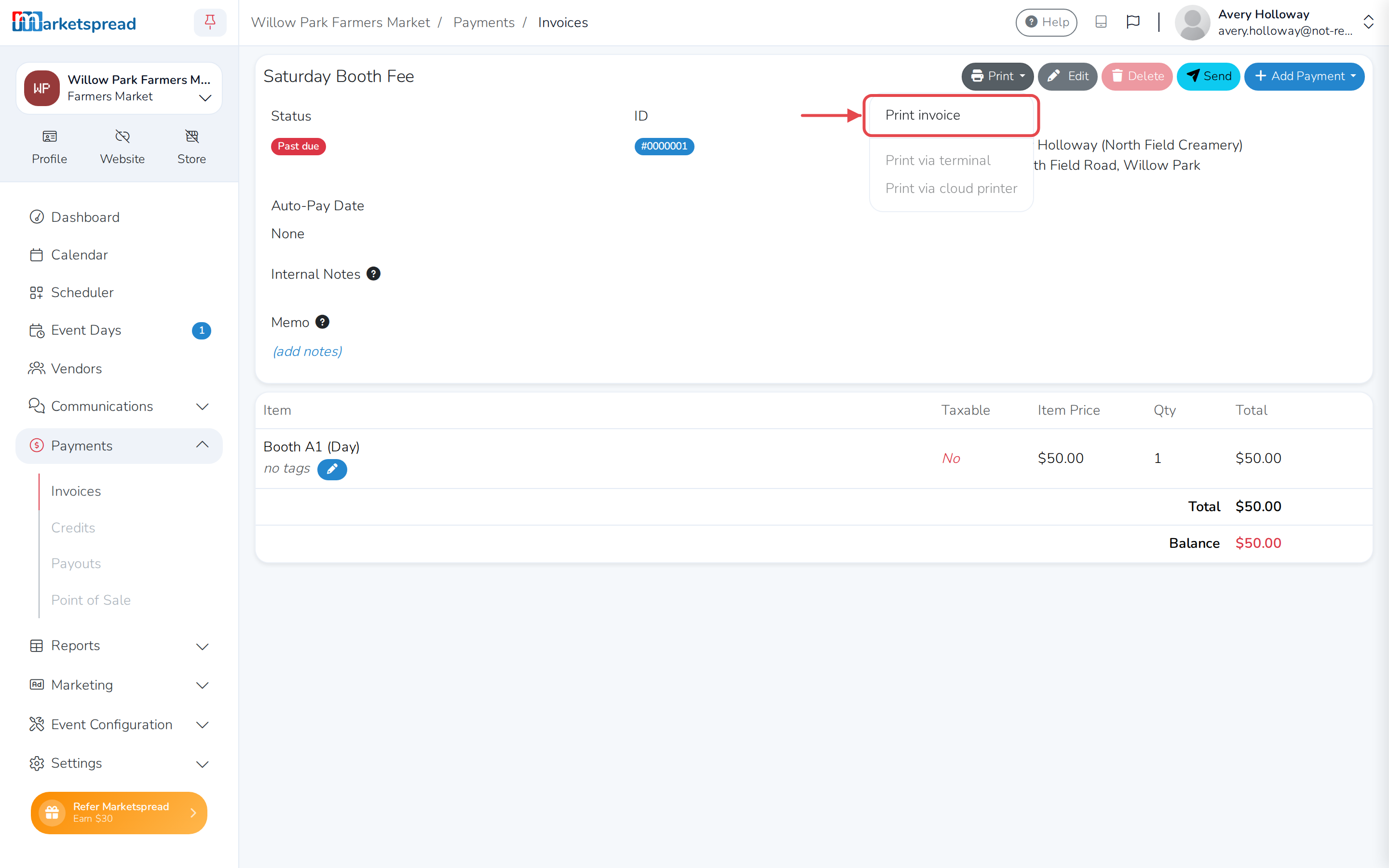Screen dimensions: 1389x868
Task: Click the Payments breadcrumb link
Action: click(x=484, y=22)
